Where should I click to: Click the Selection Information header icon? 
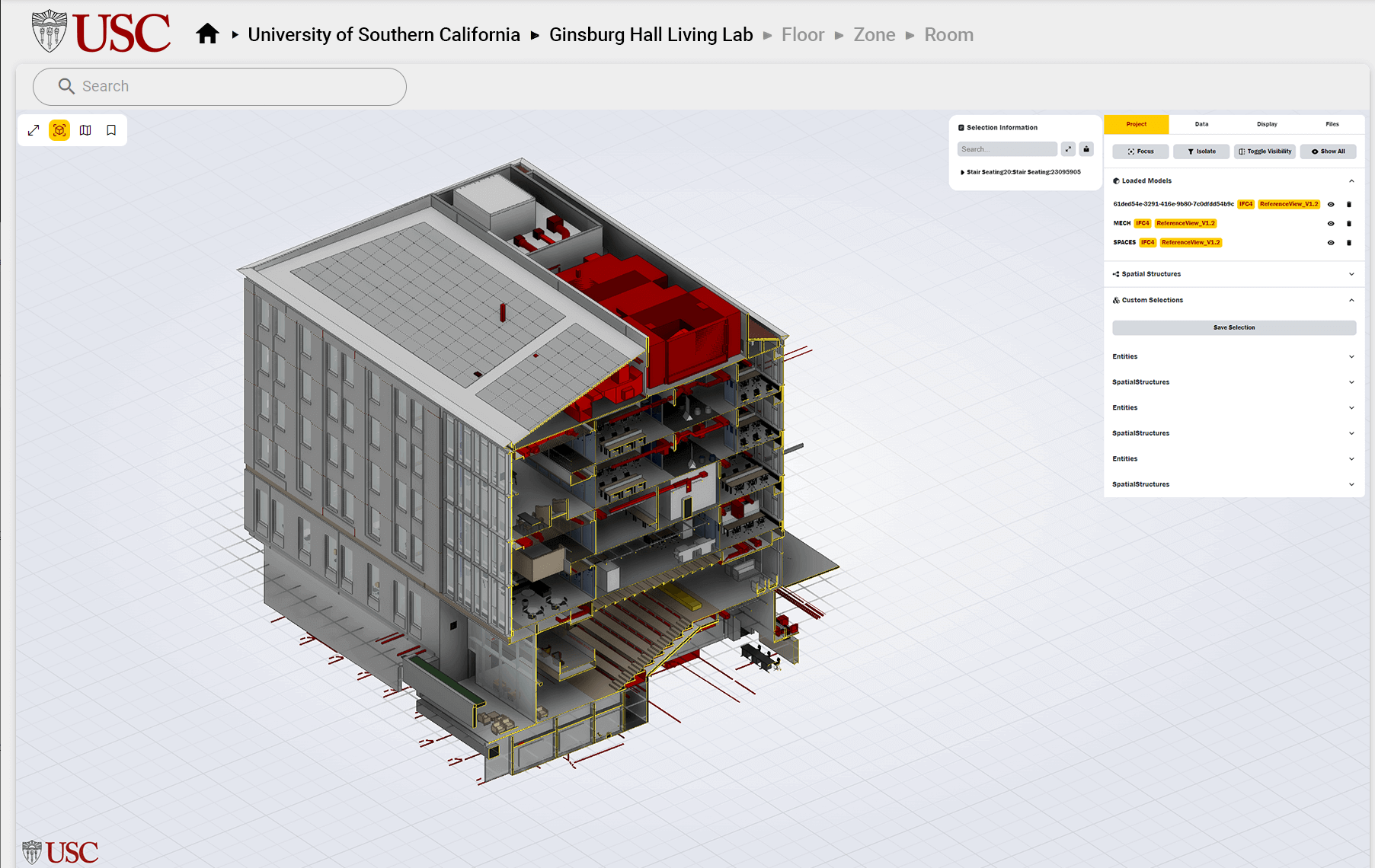click(961, 128)
